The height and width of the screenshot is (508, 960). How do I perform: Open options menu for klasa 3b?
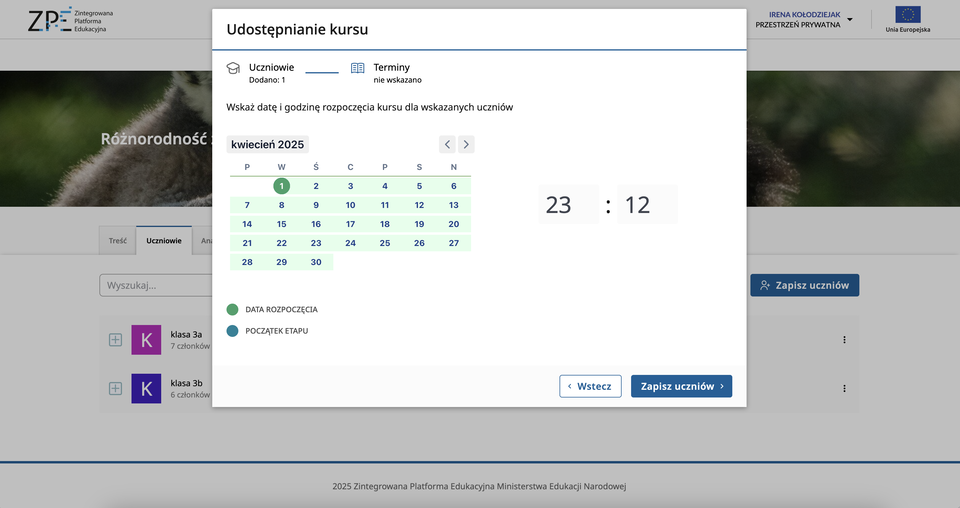pyautogui.click(x=844, y=388)
